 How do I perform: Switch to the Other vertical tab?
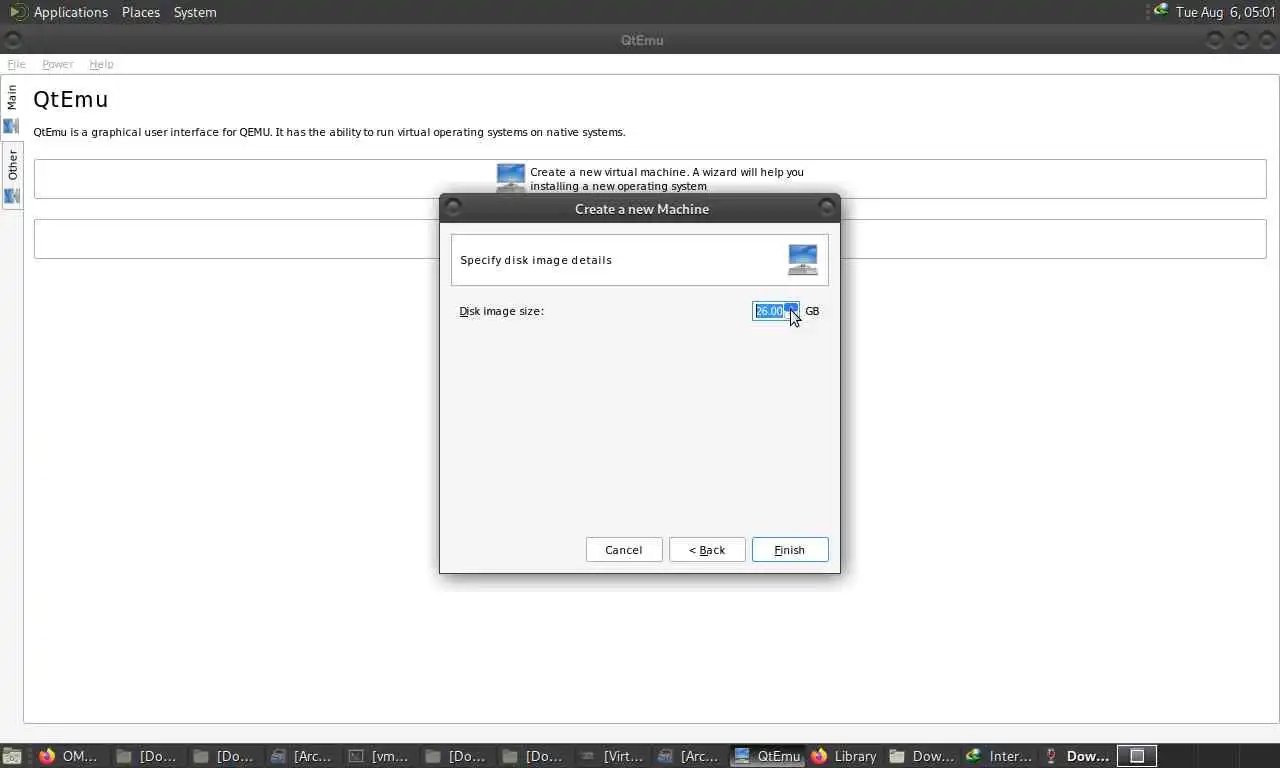tap(12, 176)
